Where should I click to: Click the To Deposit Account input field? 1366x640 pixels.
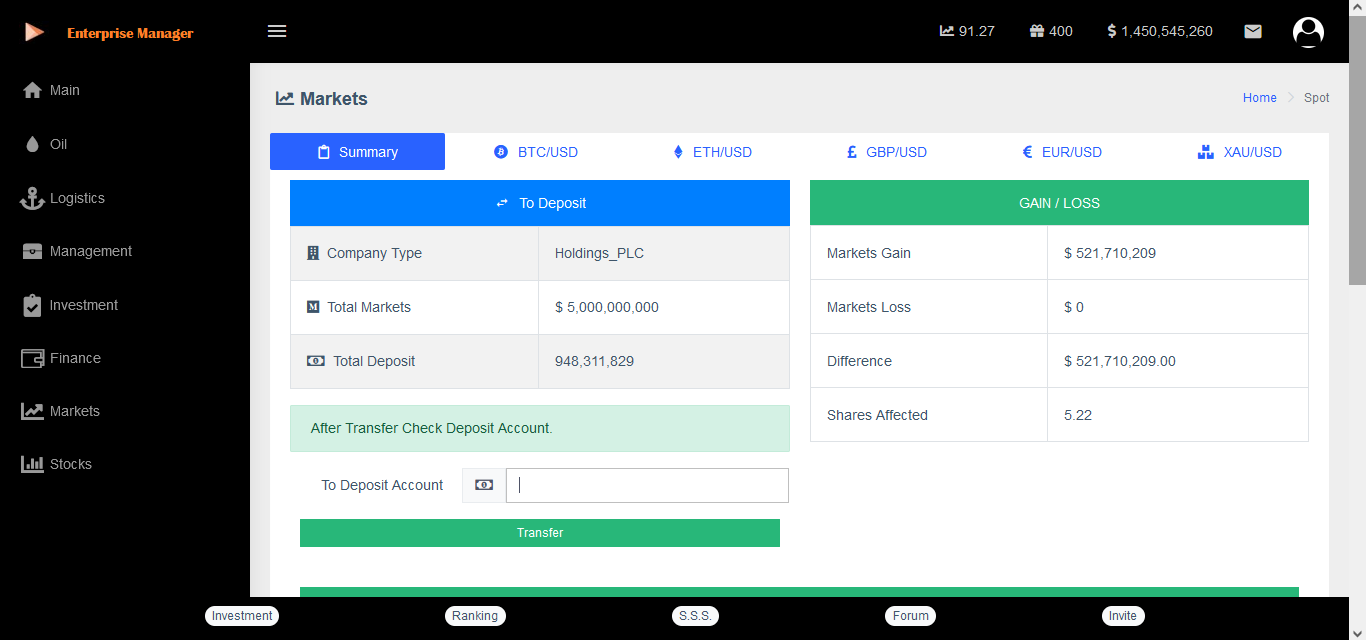pyautogui.click(x=647, y=485)
